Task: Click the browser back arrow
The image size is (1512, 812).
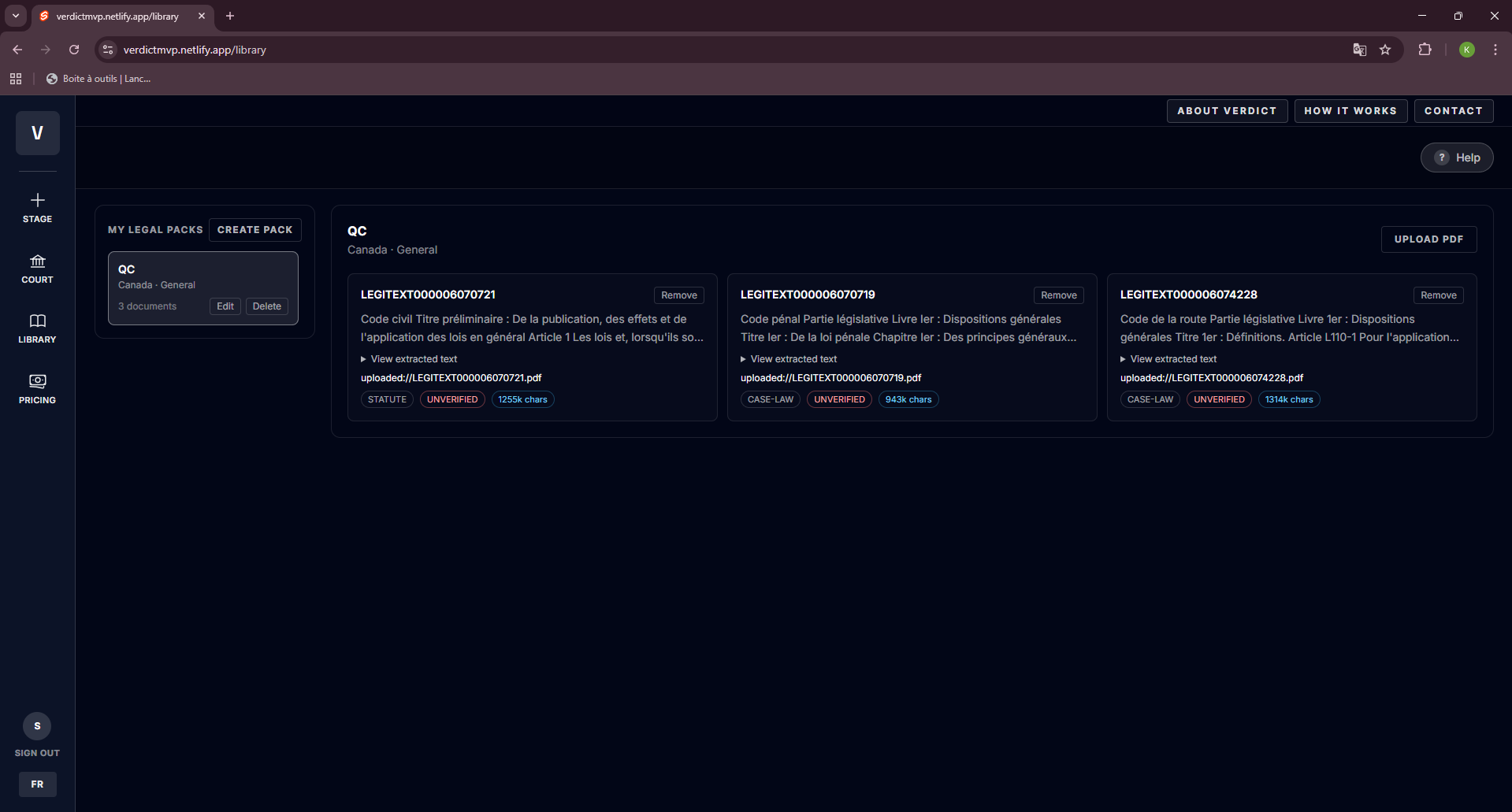Action: click(x=17, y=50)
